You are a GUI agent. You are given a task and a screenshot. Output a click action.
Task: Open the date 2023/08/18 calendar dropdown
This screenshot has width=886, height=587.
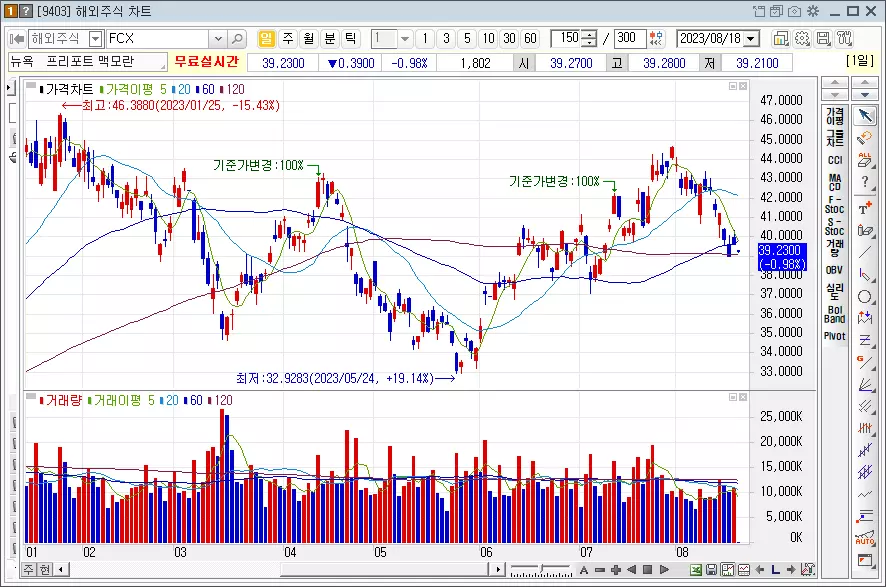[751, 39]
